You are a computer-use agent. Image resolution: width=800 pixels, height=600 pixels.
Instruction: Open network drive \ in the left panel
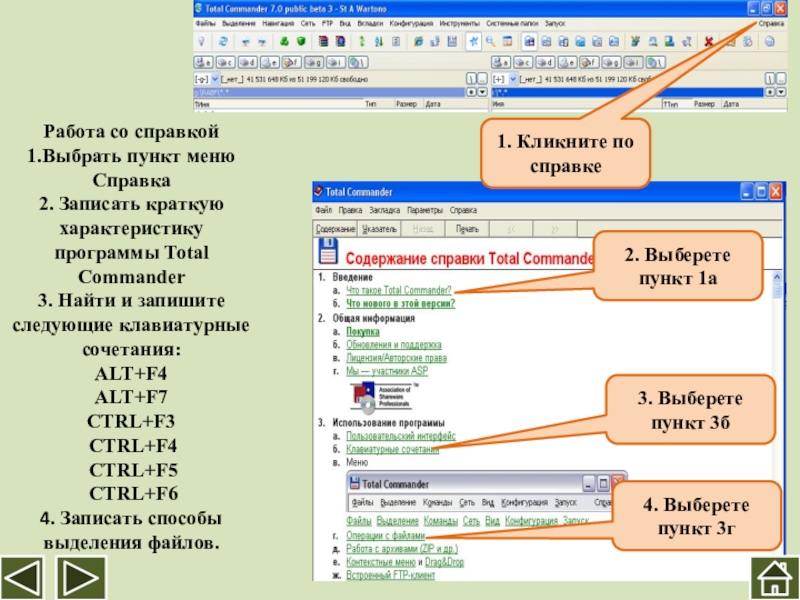(x=358, y=62)
